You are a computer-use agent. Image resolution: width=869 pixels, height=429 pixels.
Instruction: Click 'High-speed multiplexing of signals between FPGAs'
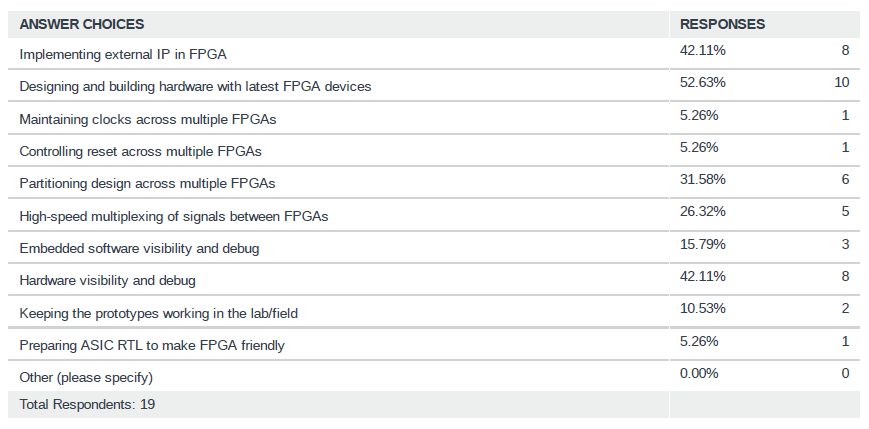[174, 215]
